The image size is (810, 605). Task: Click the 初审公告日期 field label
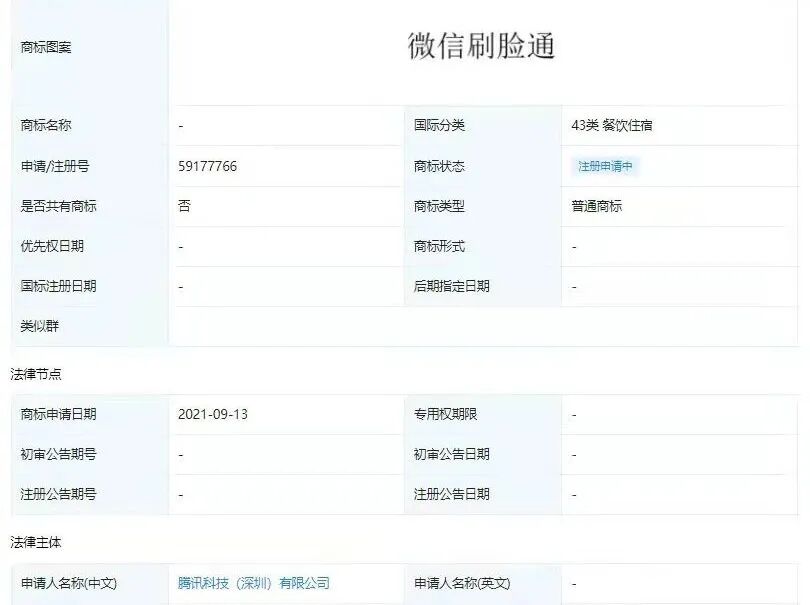point(451,454)
